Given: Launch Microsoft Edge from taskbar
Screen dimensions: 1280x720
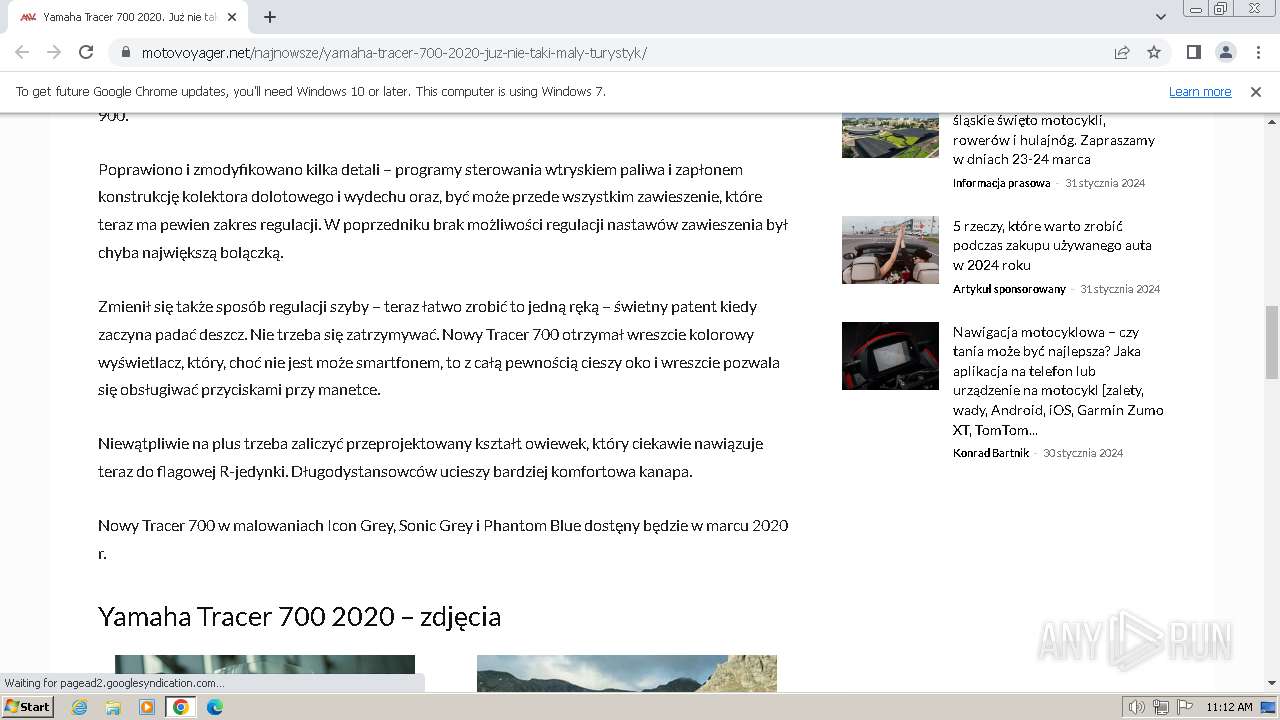Looking at the screenshot, I should (x=215, y=707).
